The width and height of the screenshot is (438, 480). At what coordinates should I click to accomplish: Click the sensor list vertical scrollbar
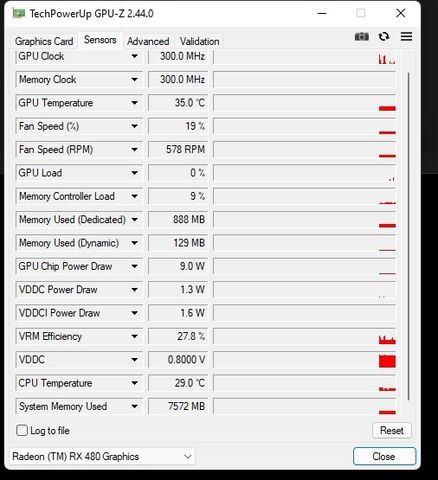pos(409,236)
